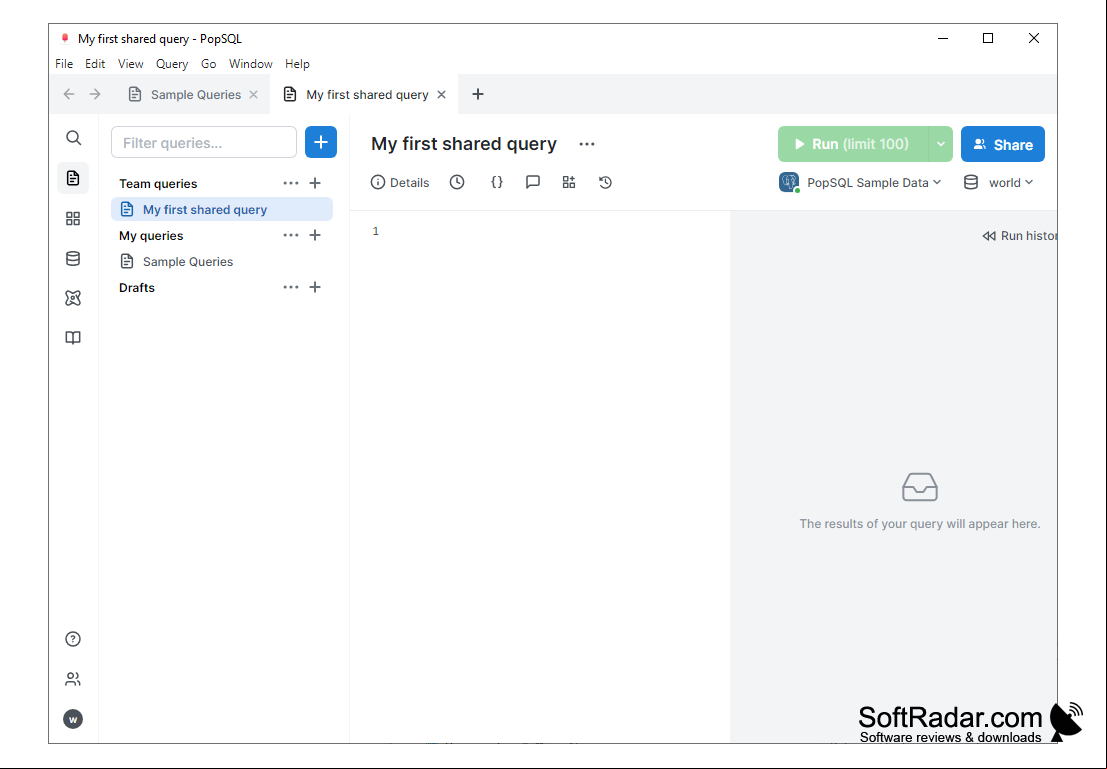This screenshot has height=769, width=1107.
Task: Open the team members icon
Action: 73,679
